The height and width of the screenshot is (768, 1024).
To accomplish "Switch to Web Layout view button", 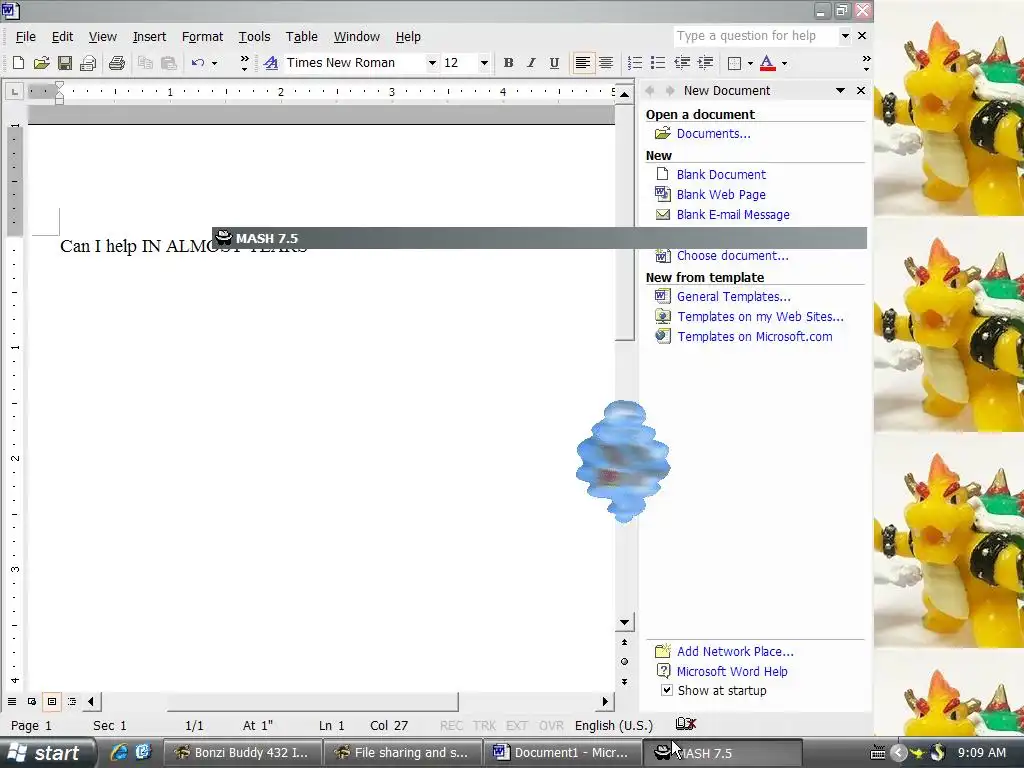I will click(x=32, y=702).
